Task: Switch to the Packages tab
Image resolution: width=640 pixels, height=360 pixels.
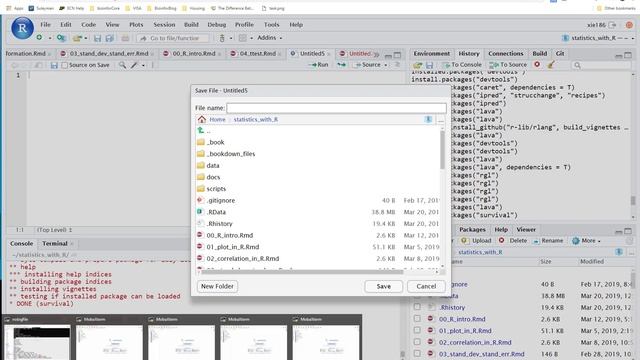Action: click(x=472, y=229)
